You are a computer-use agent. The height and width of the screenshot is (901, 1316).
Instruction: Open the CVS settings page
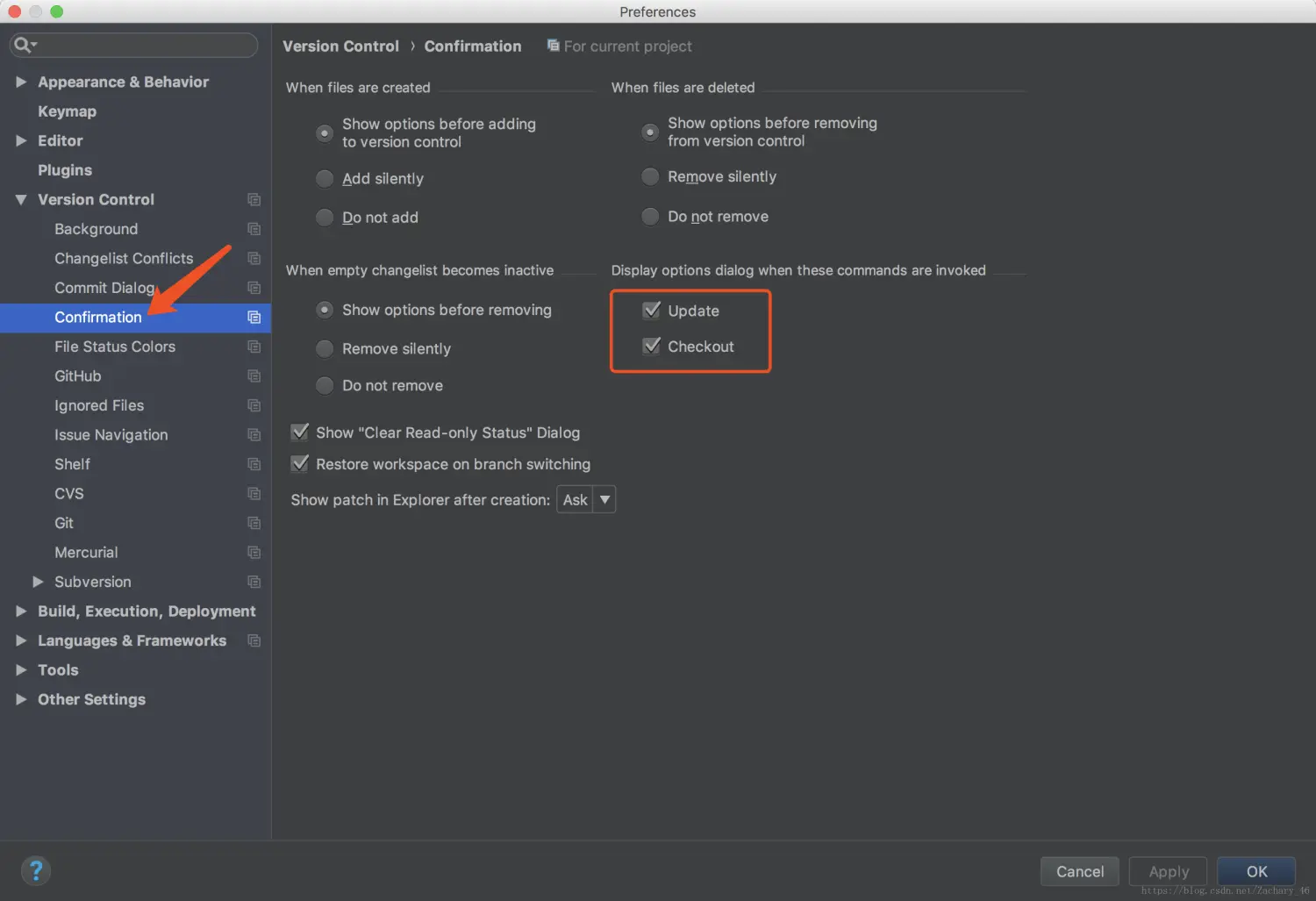tap(69, 494)
